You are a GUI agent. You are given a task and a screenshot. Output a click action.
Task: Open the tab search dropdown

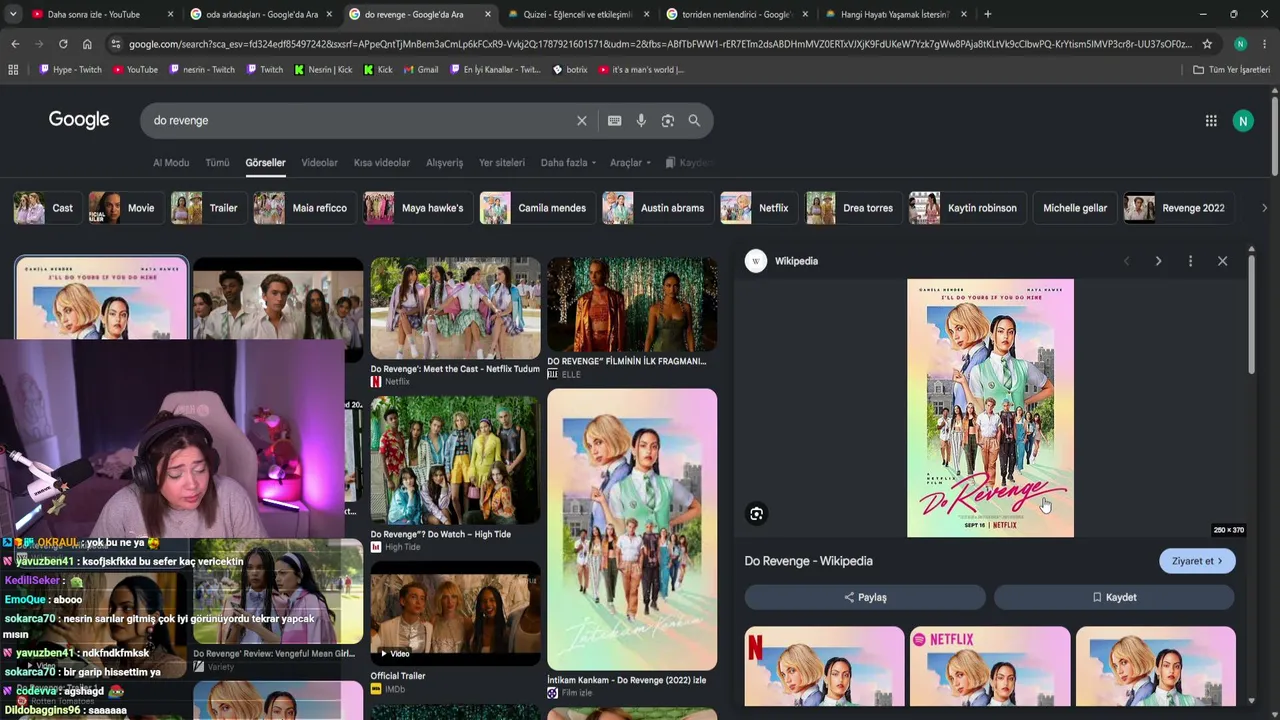pyautogui.click(x=13, y=14)
